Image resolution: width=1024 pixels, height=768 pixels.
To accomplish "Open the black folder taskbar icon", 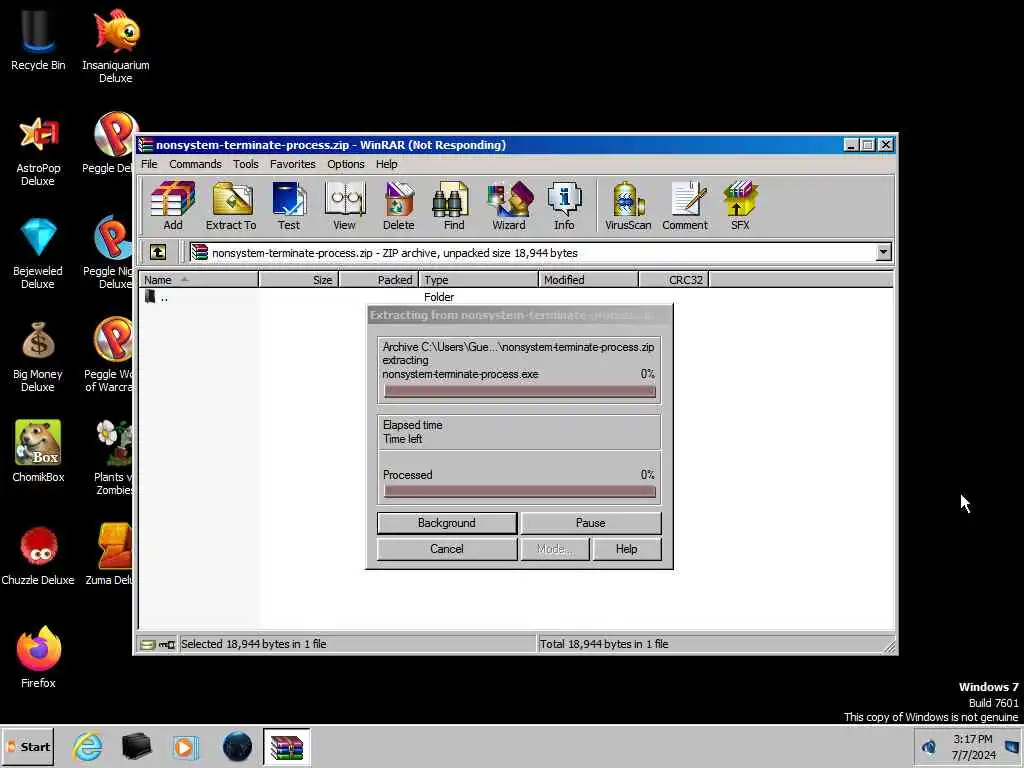I will tap(136, 746).
